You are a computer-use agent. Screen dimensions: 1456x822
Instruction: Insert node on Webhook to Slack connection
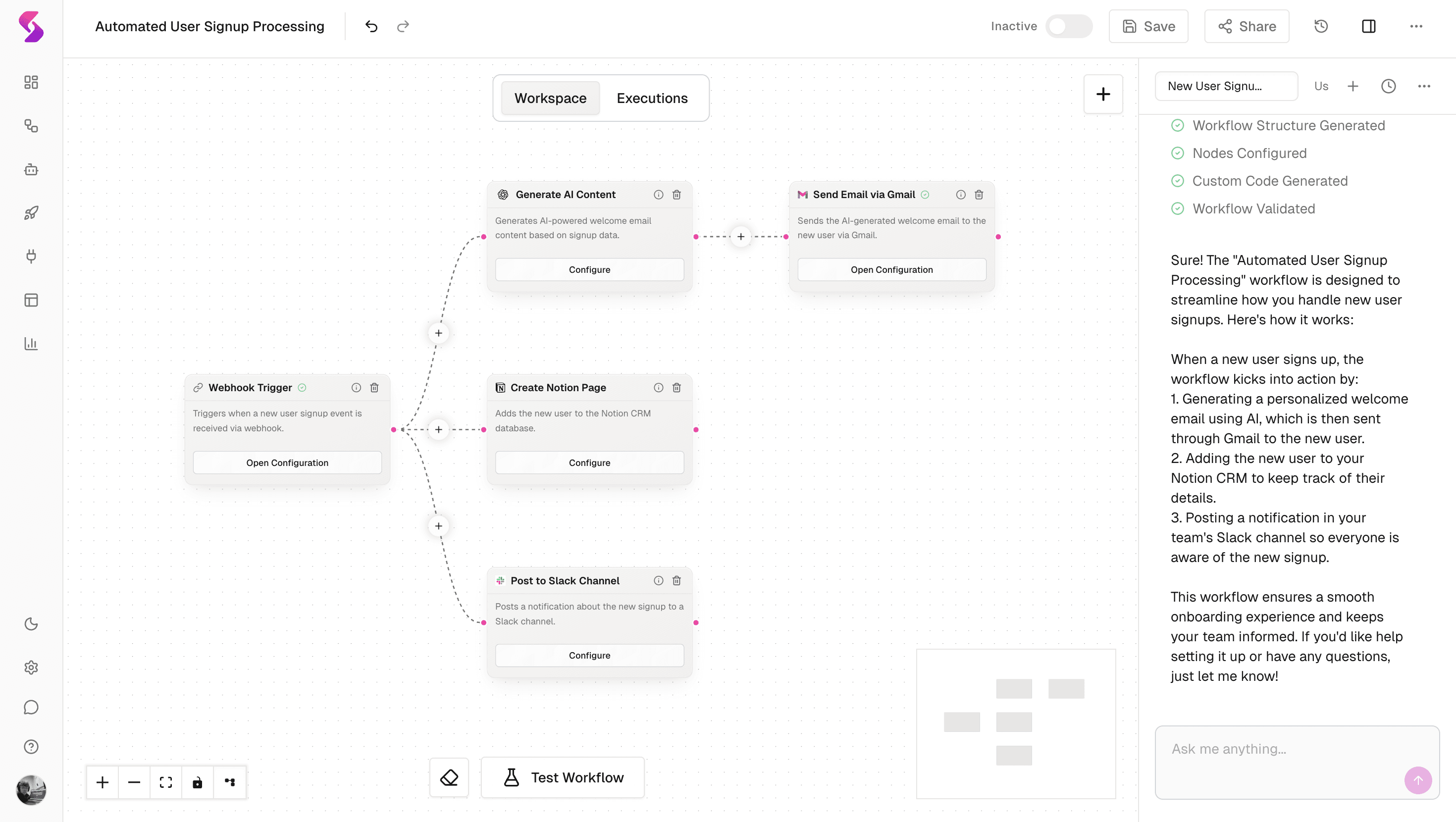(x=439, y=526)
